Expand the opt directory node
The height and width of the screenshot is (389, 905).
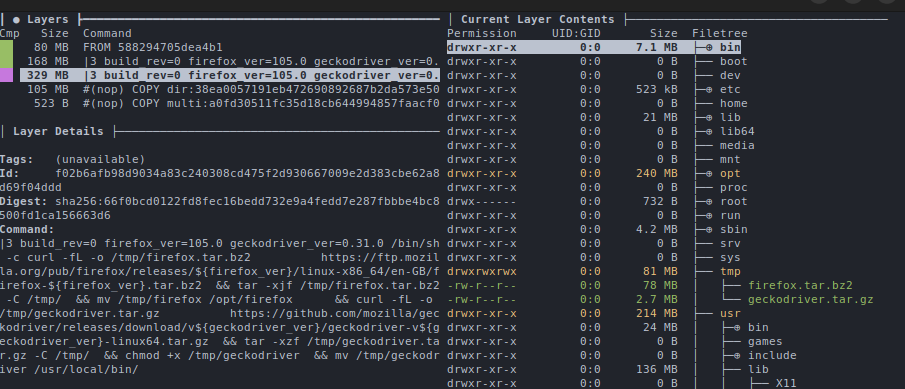pos(709,174)
